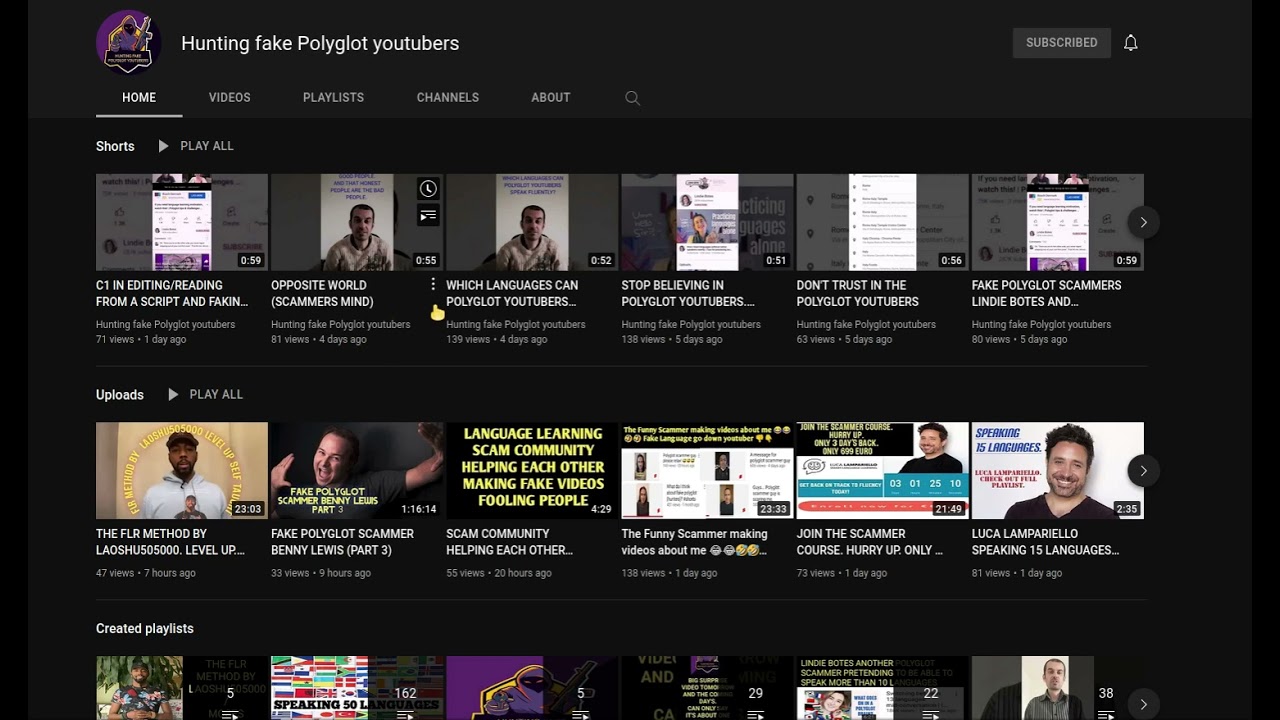Click the notification bell icon

[x=1131, y=43]
